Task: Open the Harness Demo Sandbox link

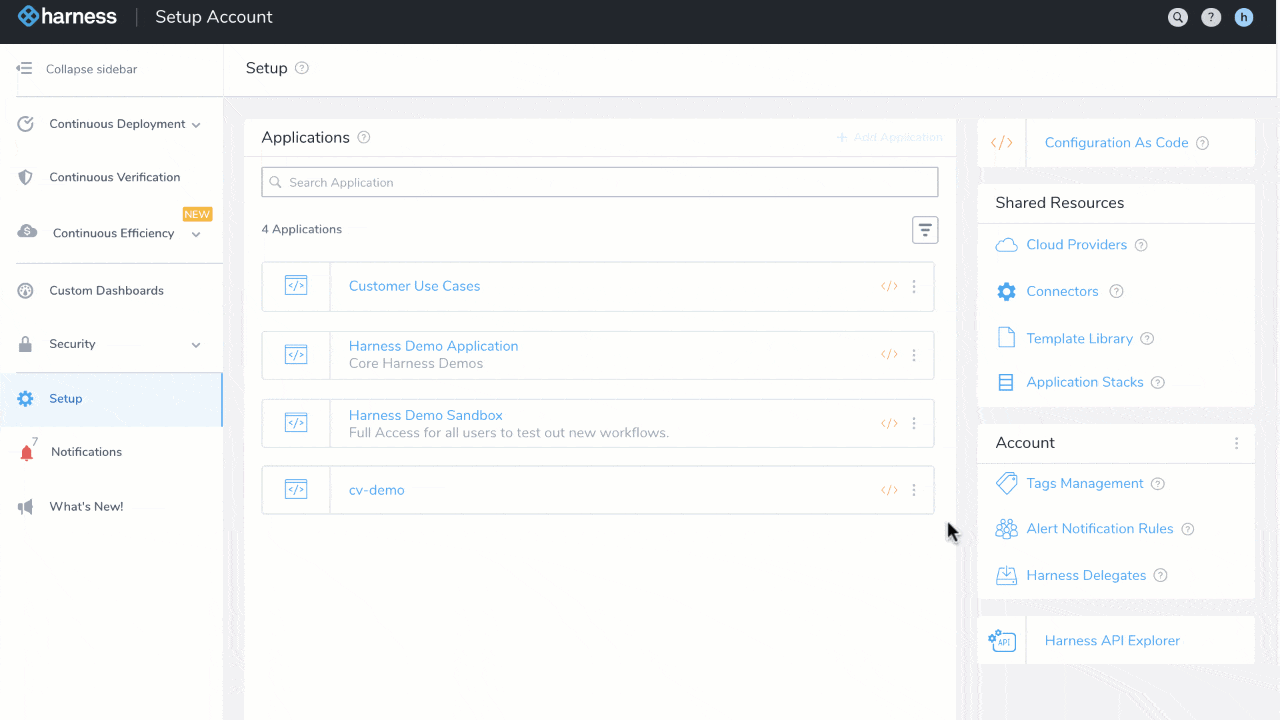Action: point(425,415)
